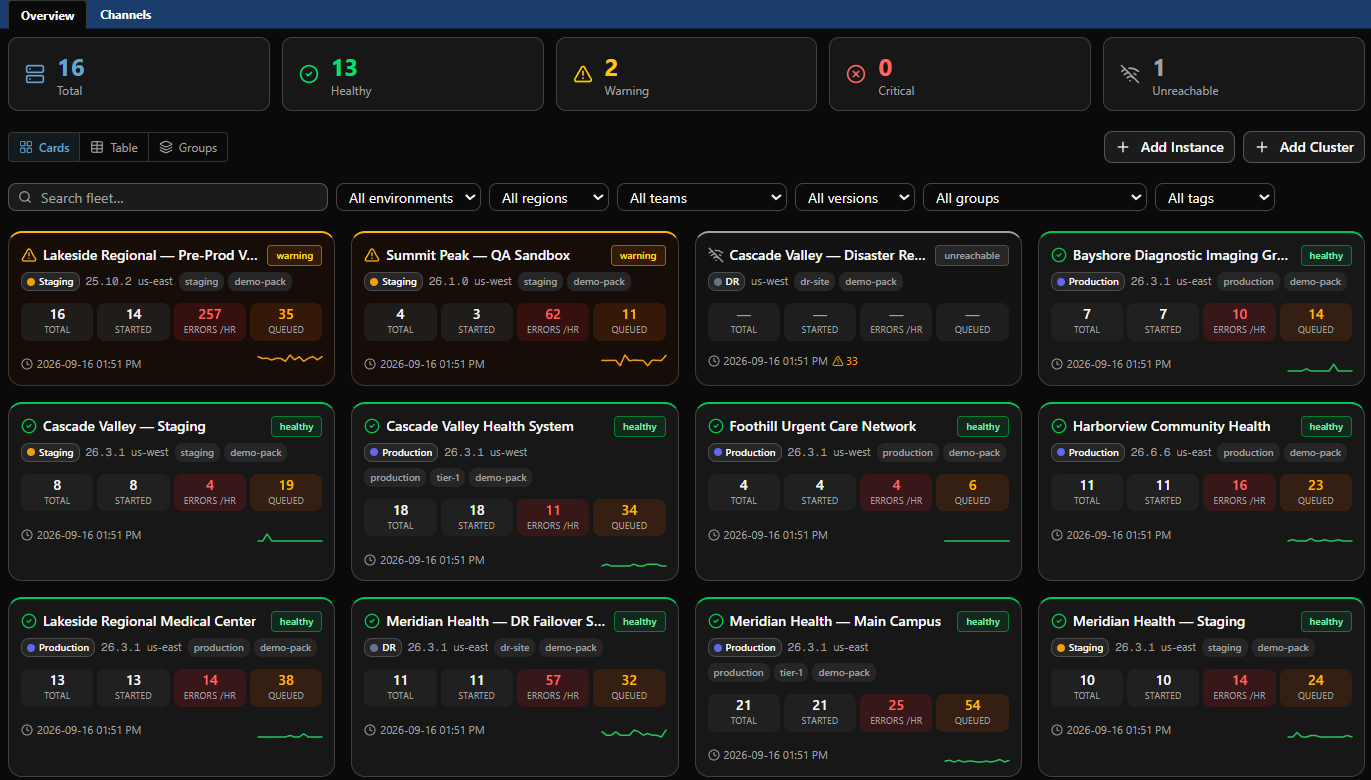
Task: Open the Summit Peak — QA Sandbox card title
Action: pos(478,255)
